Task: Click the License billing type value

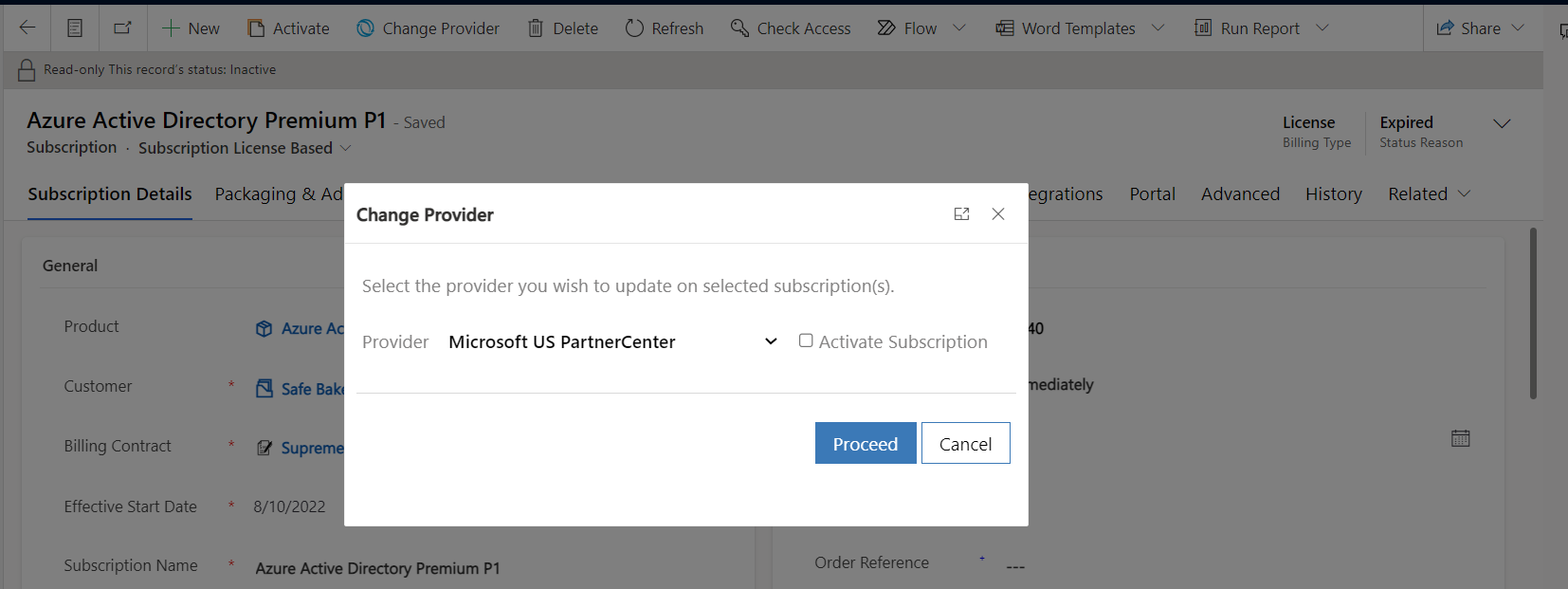Action: click(x=1308, y=122)
